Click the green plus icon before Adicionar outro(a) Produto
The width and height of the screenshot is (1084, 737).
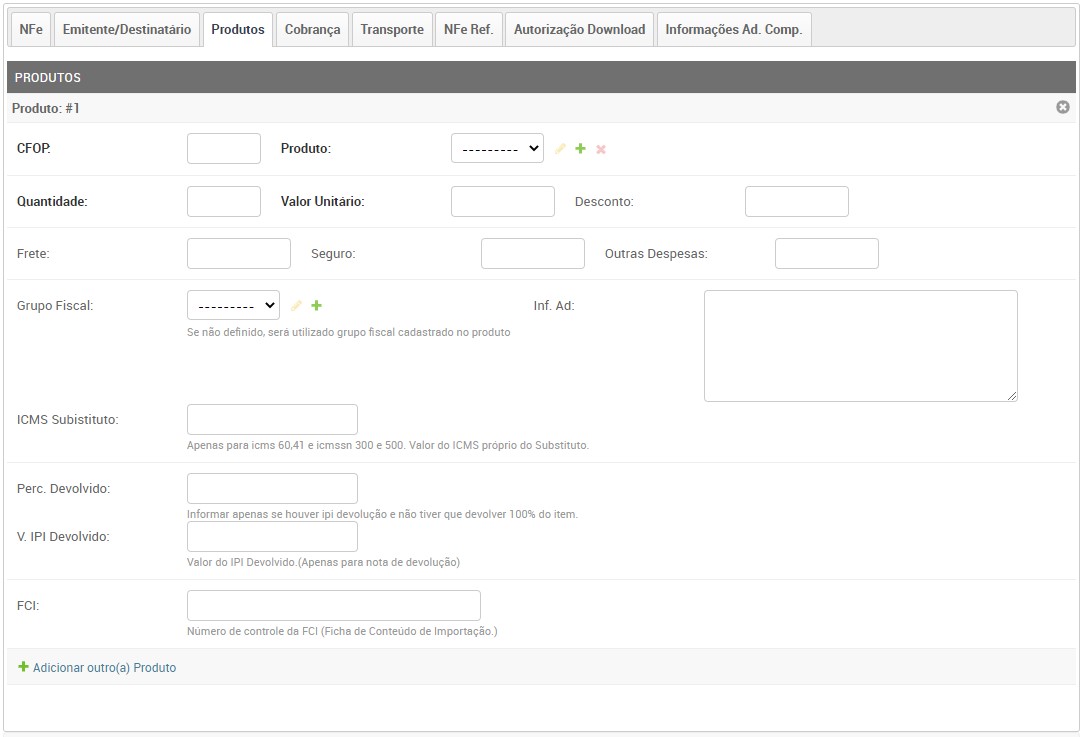[23, 667]
